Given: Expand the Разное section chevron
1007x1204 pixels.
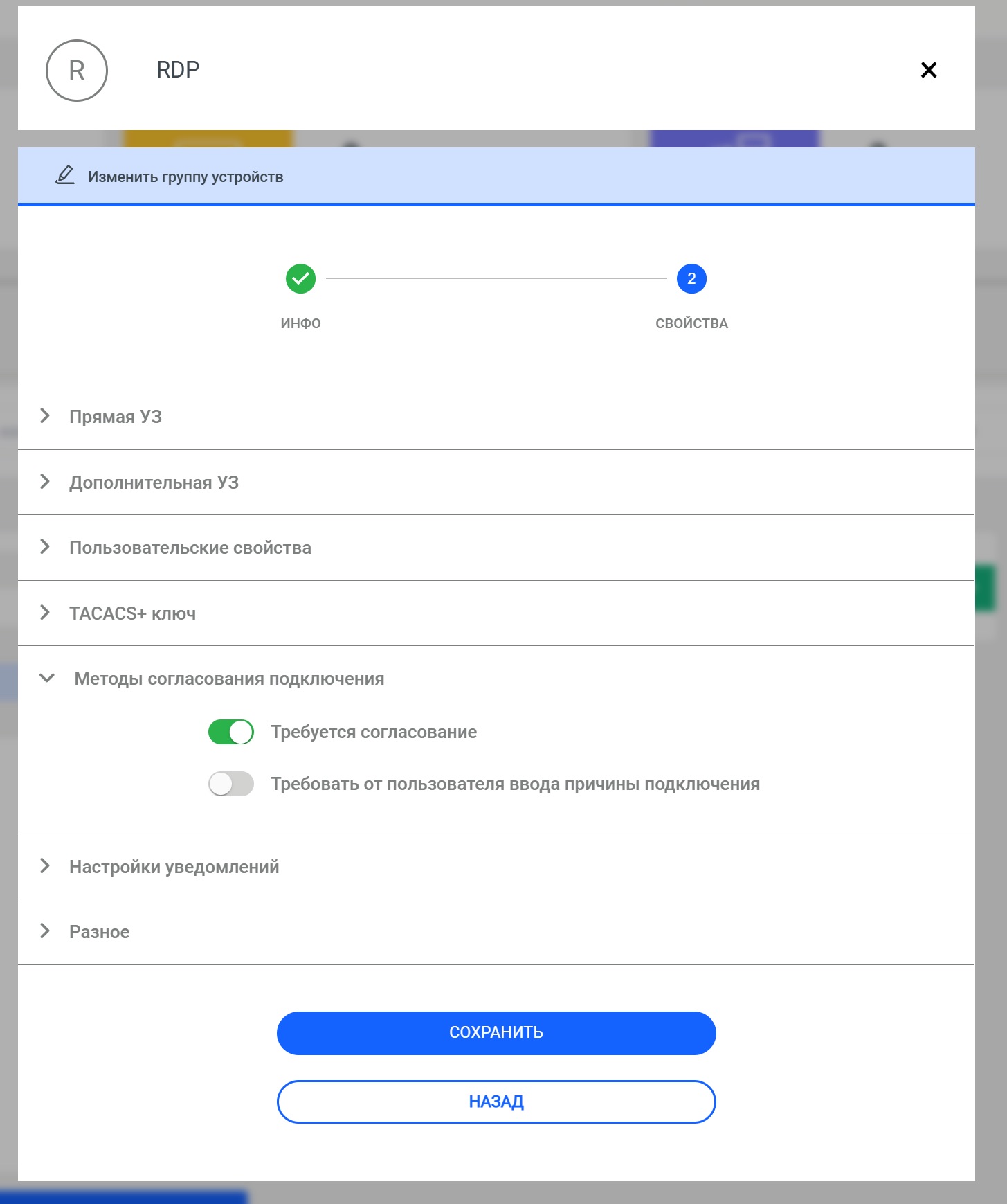Looking at the screenshot, I should (45, 931).
